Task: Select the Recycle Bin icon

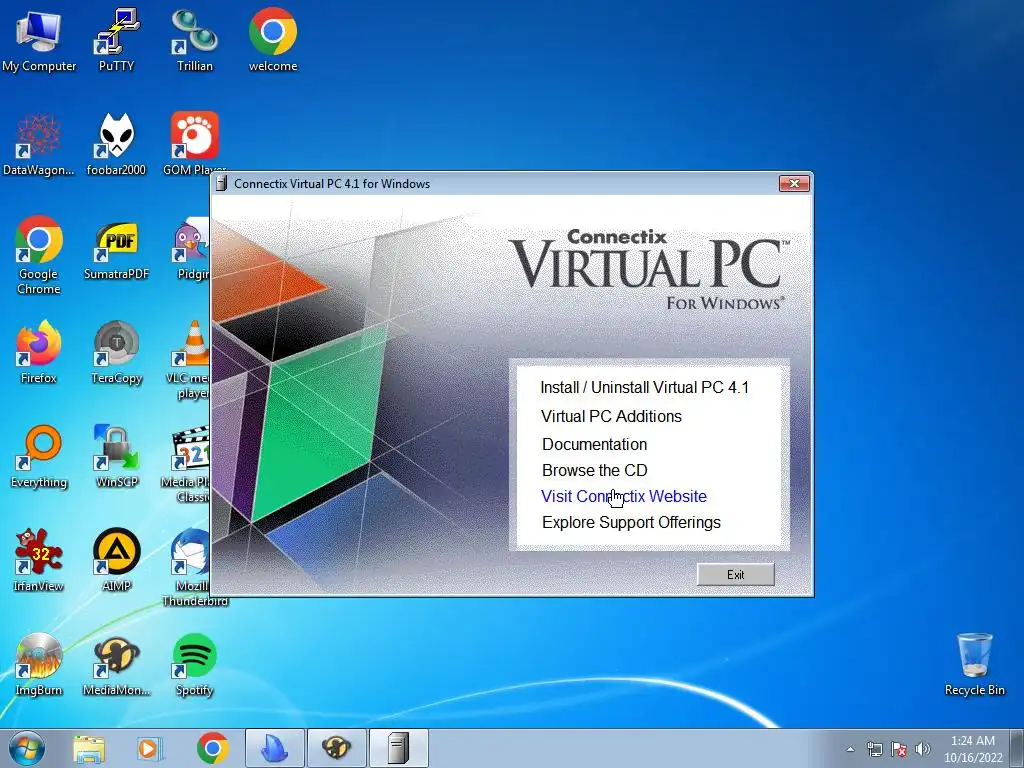Action: pos(974,664)
